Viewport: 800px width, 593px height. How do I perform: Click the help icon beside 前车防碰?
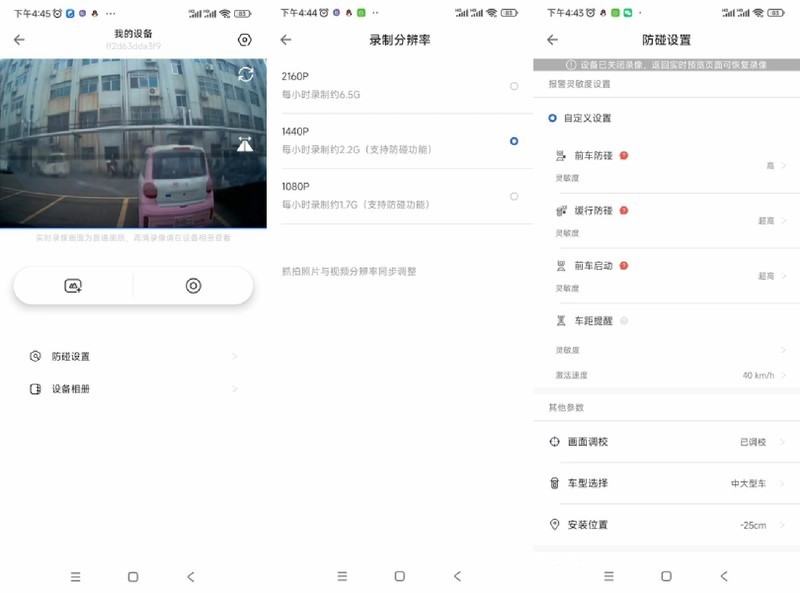point(624,154)
